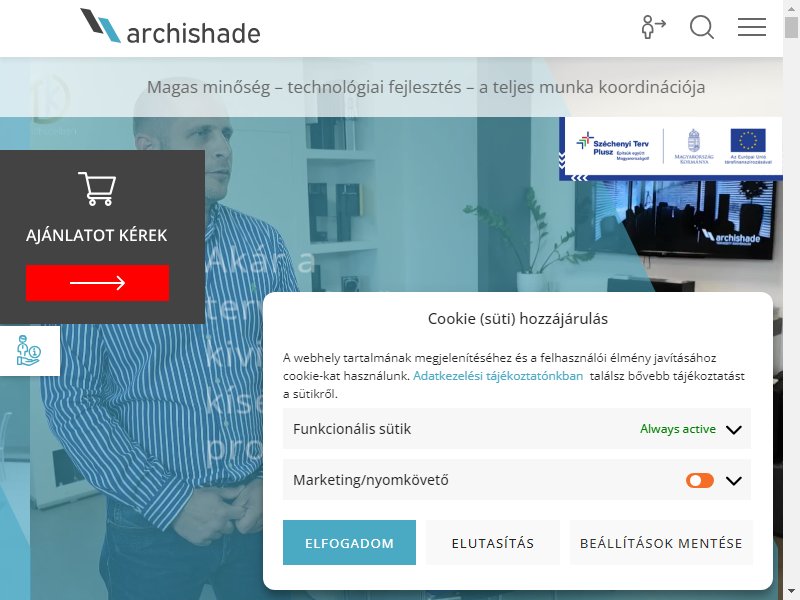Open the Adatkezelési tájékoztatónkban link
Image resolution: width=800 pixels, height=600 pixels.
(x=498, y=376)
